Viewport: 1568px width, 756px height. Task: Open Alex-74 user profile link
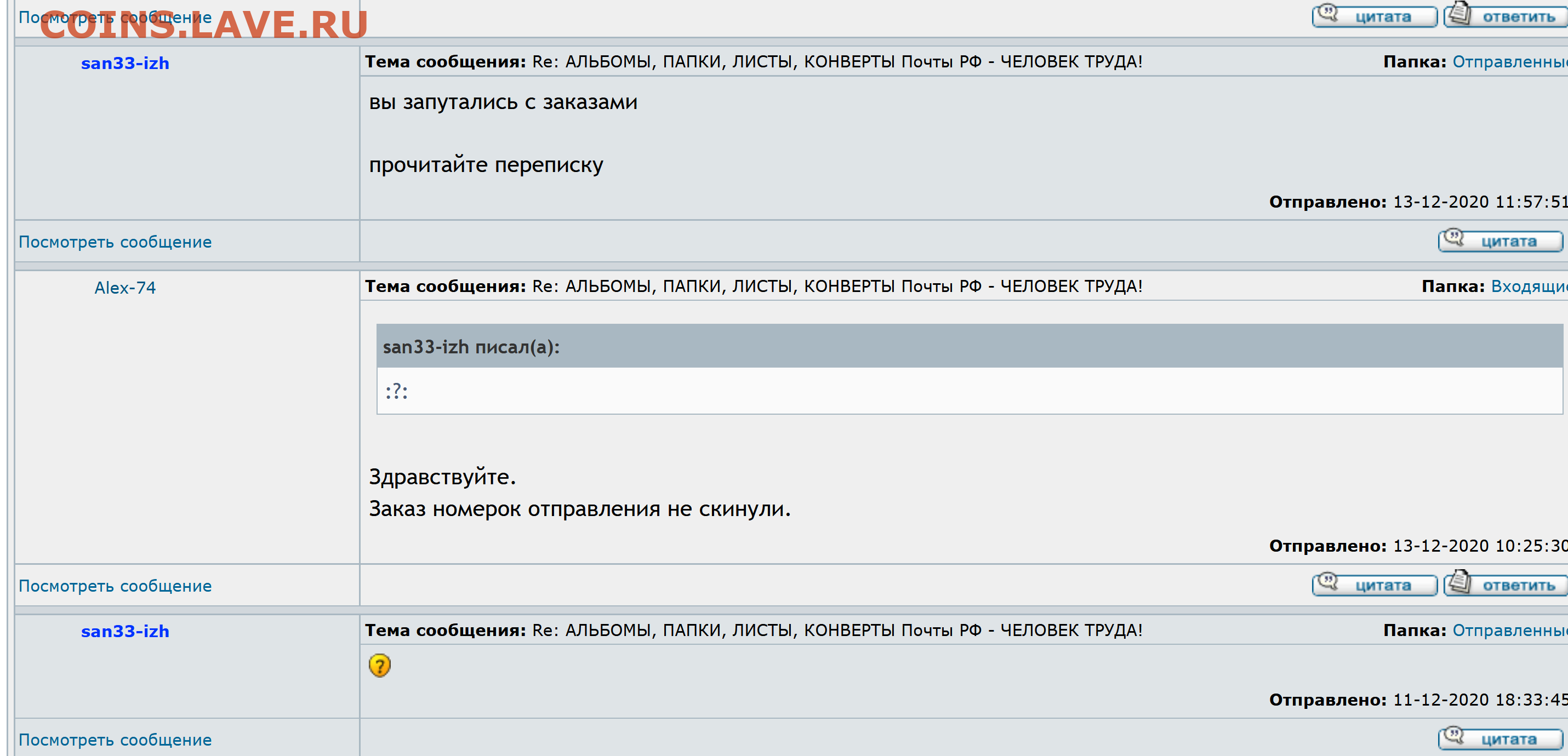pyautogui.click(x=125, y=288)
